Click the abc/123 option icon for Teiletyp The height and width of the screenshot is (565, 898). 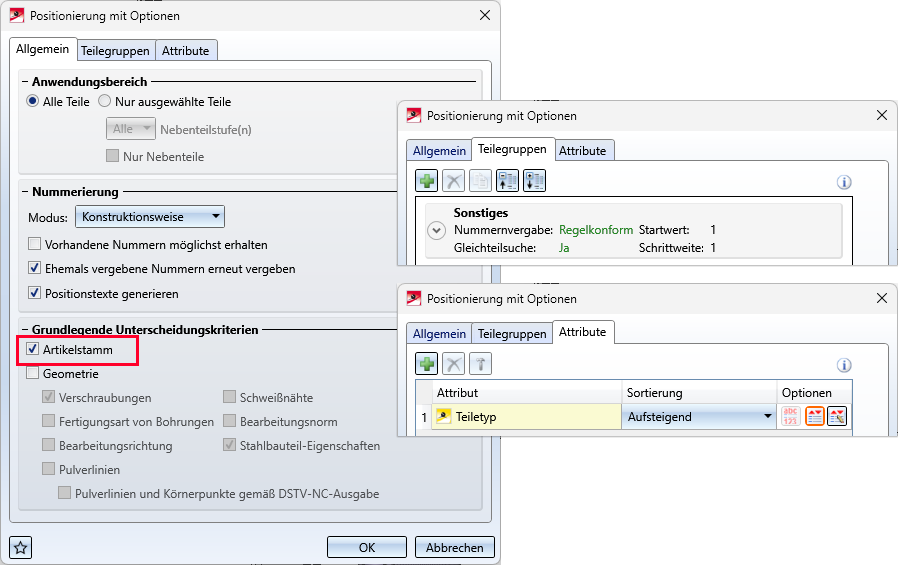pos(791,417)
